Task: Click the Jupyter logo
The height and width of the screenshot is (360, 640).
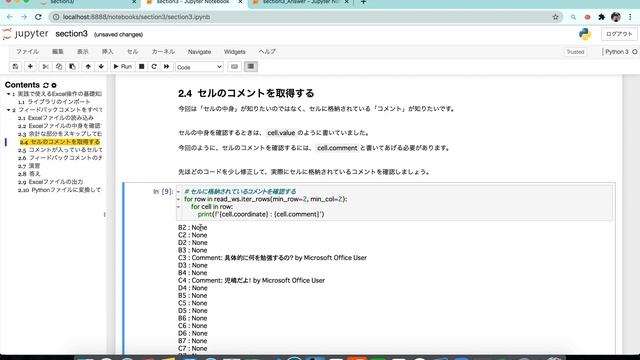Action: click(25, 34)
